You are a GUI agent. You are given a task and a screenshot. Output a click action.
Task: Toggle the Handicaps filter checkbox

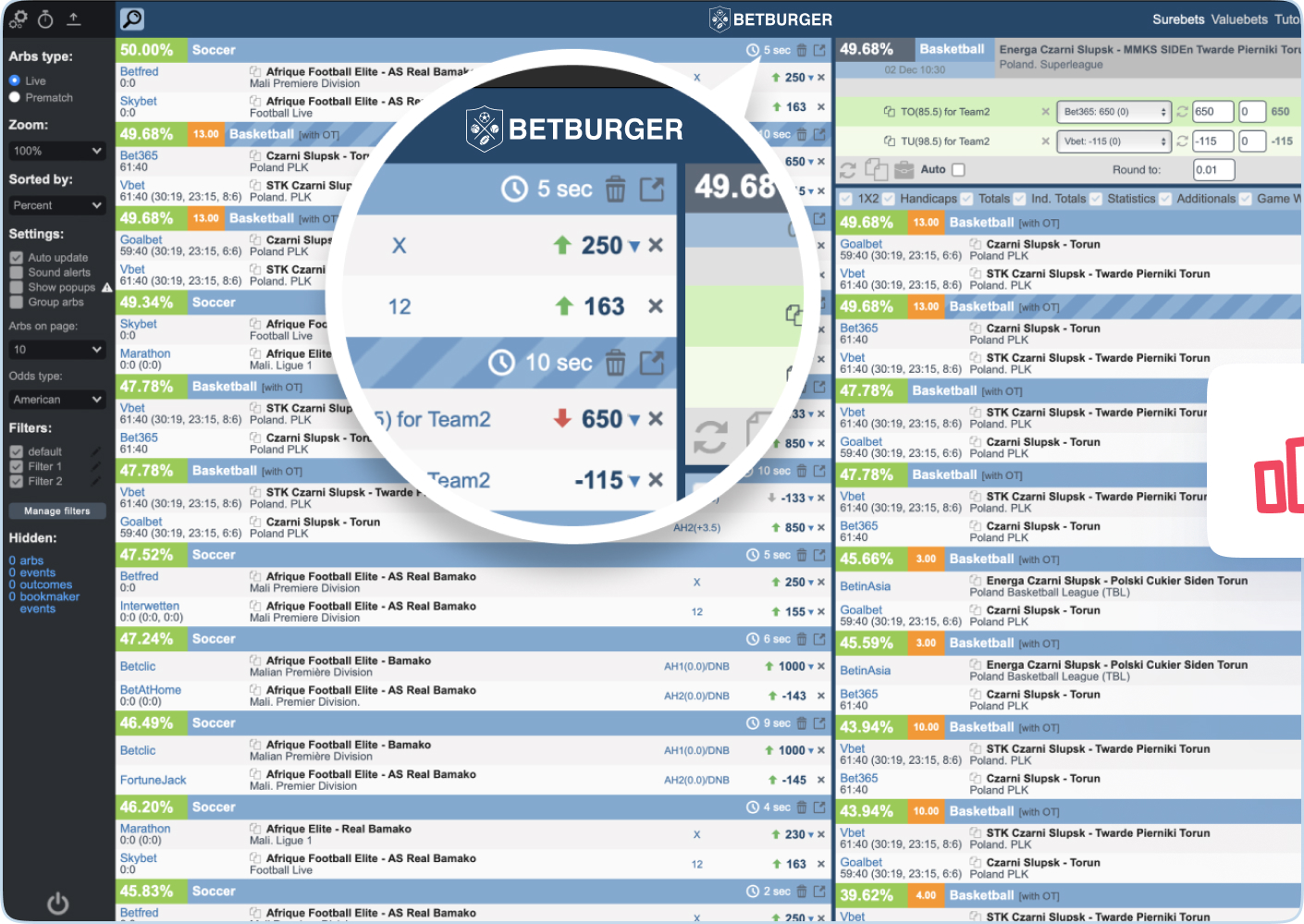[889, 199]
